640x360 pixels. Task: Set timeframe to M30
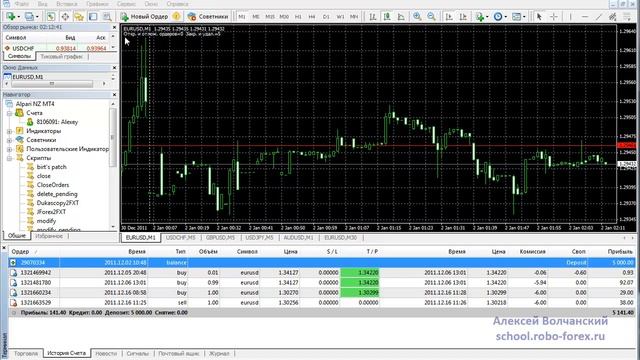[x=284, y=17]
